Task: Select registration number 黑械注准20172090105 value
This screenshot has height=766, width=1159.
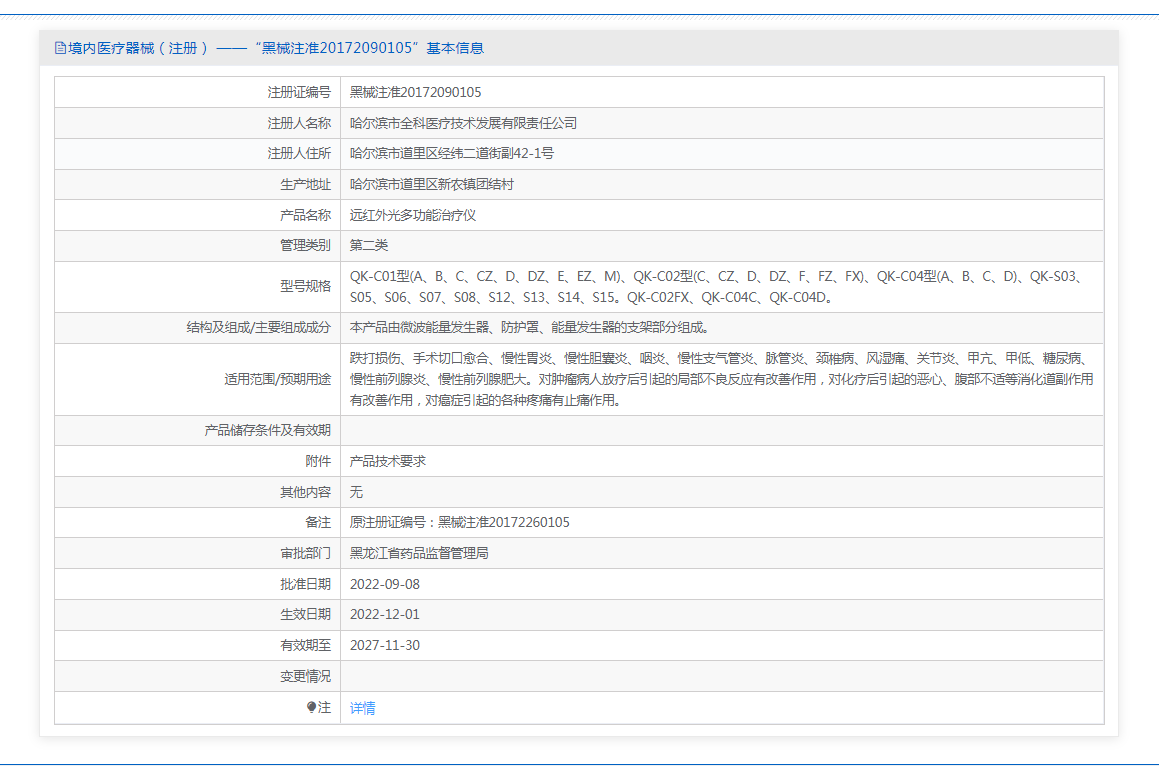Action: click(415, 92)
